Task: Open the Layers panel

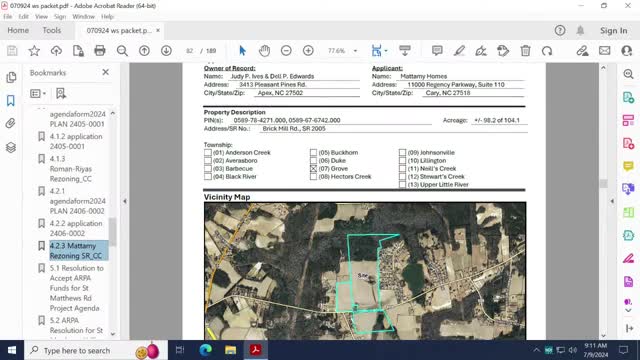Action: pyautogui.click(x=11, y=147)
